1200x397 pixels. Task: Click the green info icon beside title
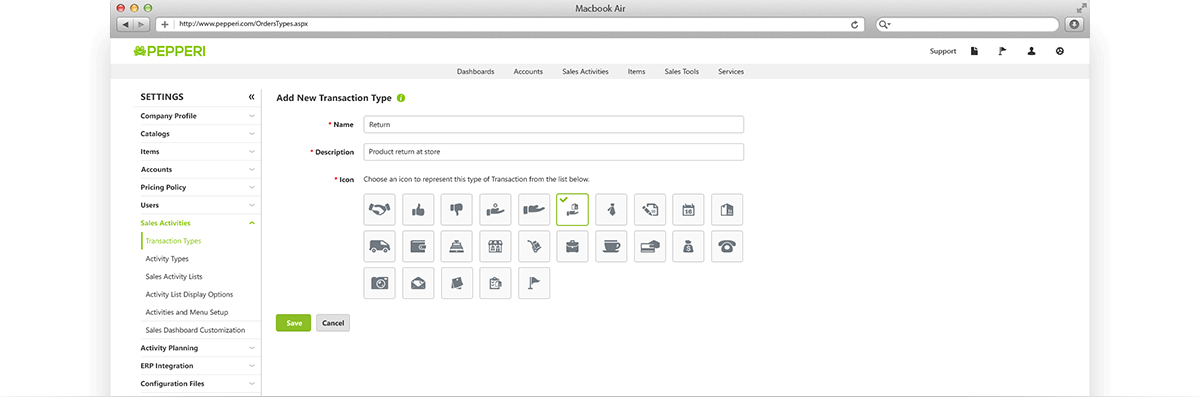pos(401,98)
